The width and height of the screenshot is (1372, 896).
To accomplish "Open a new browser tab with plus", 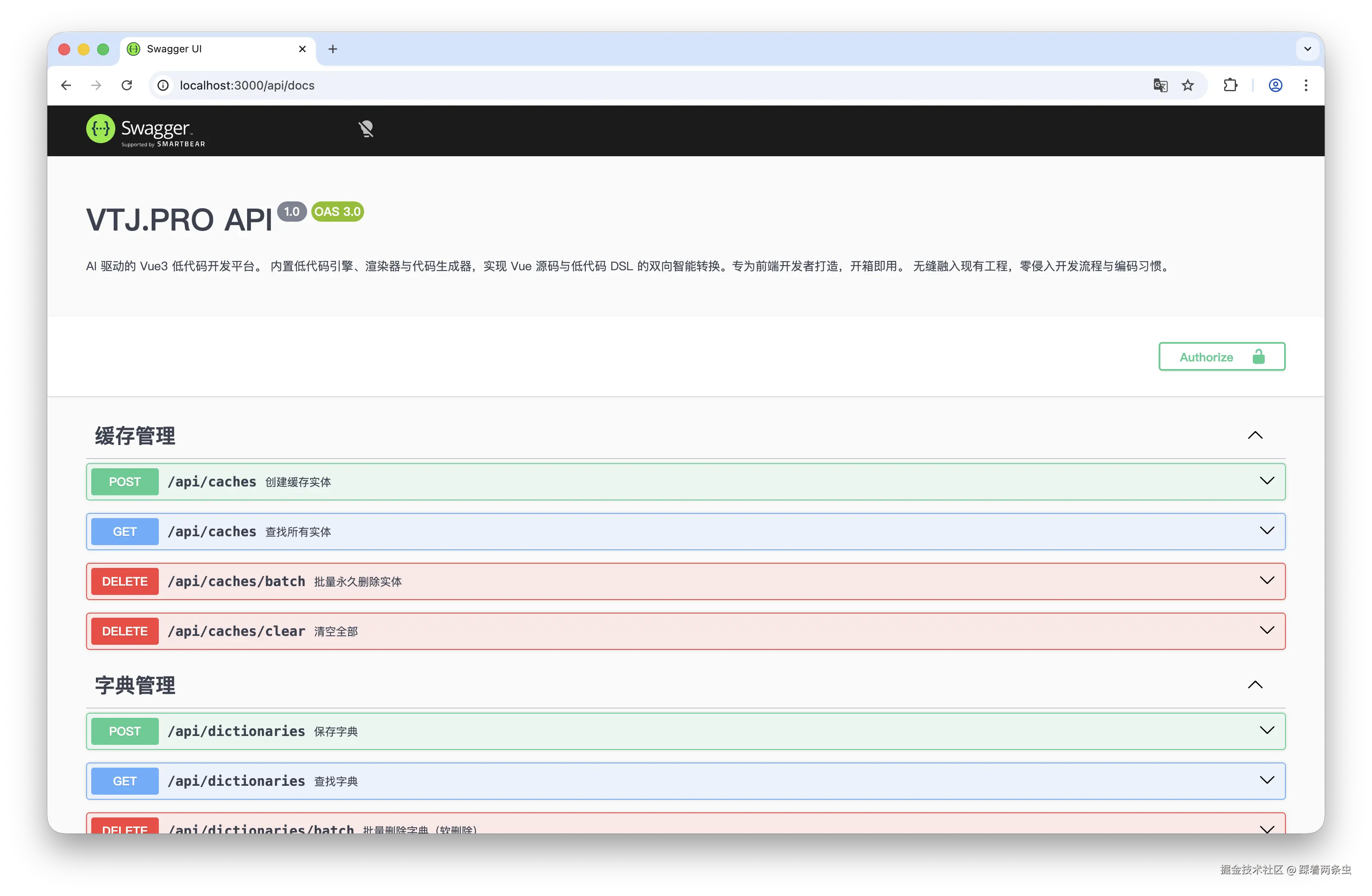I will pyautogui.click(x=332, y=49).
